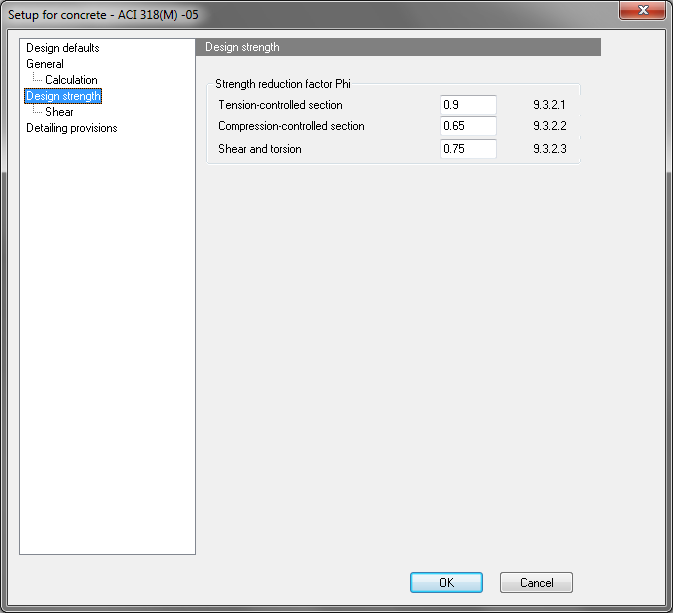Go to Detailing provisions settings

(x=71, y=128)
